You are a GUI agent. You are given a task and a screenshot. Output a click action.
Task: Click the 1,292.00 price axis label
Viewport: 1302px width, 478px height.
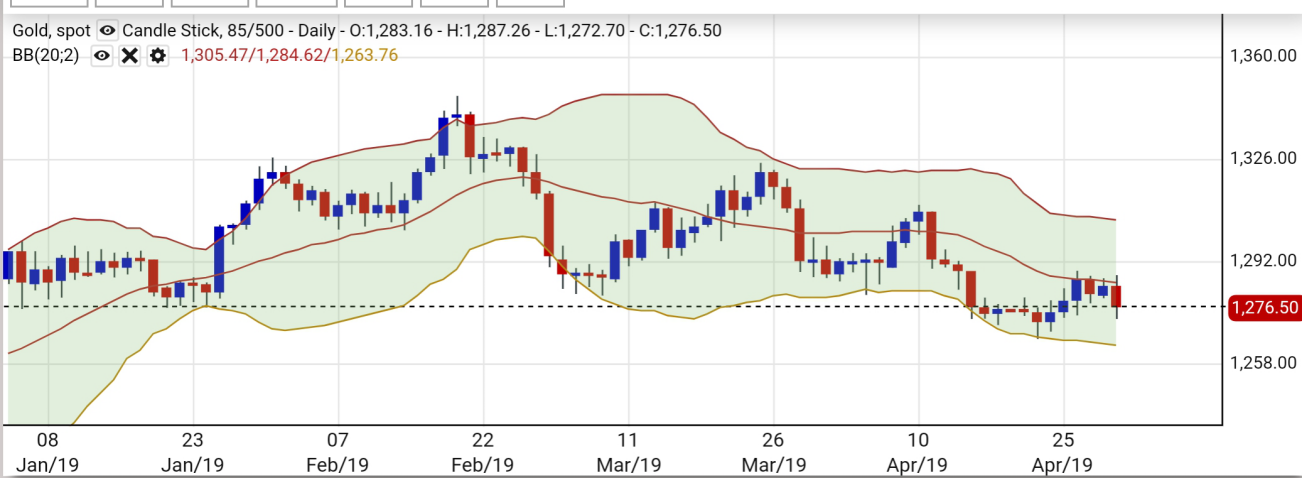tap(1262, 261)
